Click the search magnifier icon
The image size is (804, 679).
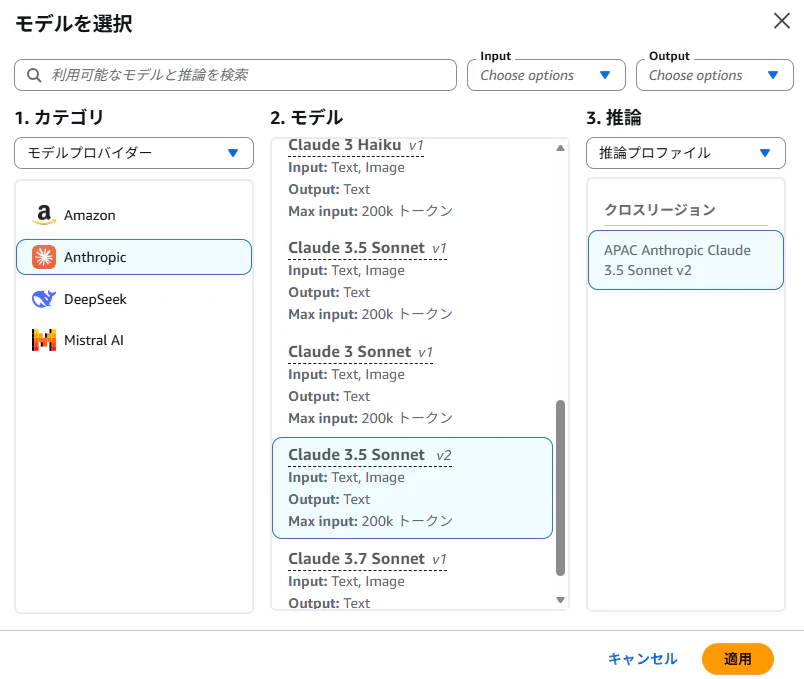34,75
